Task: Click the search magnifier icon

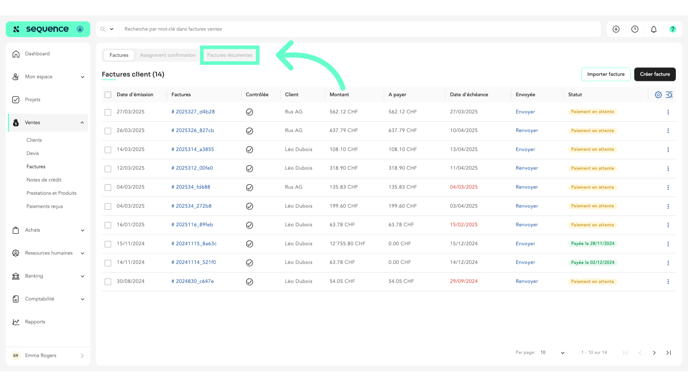Action: (x=103, y=29)
